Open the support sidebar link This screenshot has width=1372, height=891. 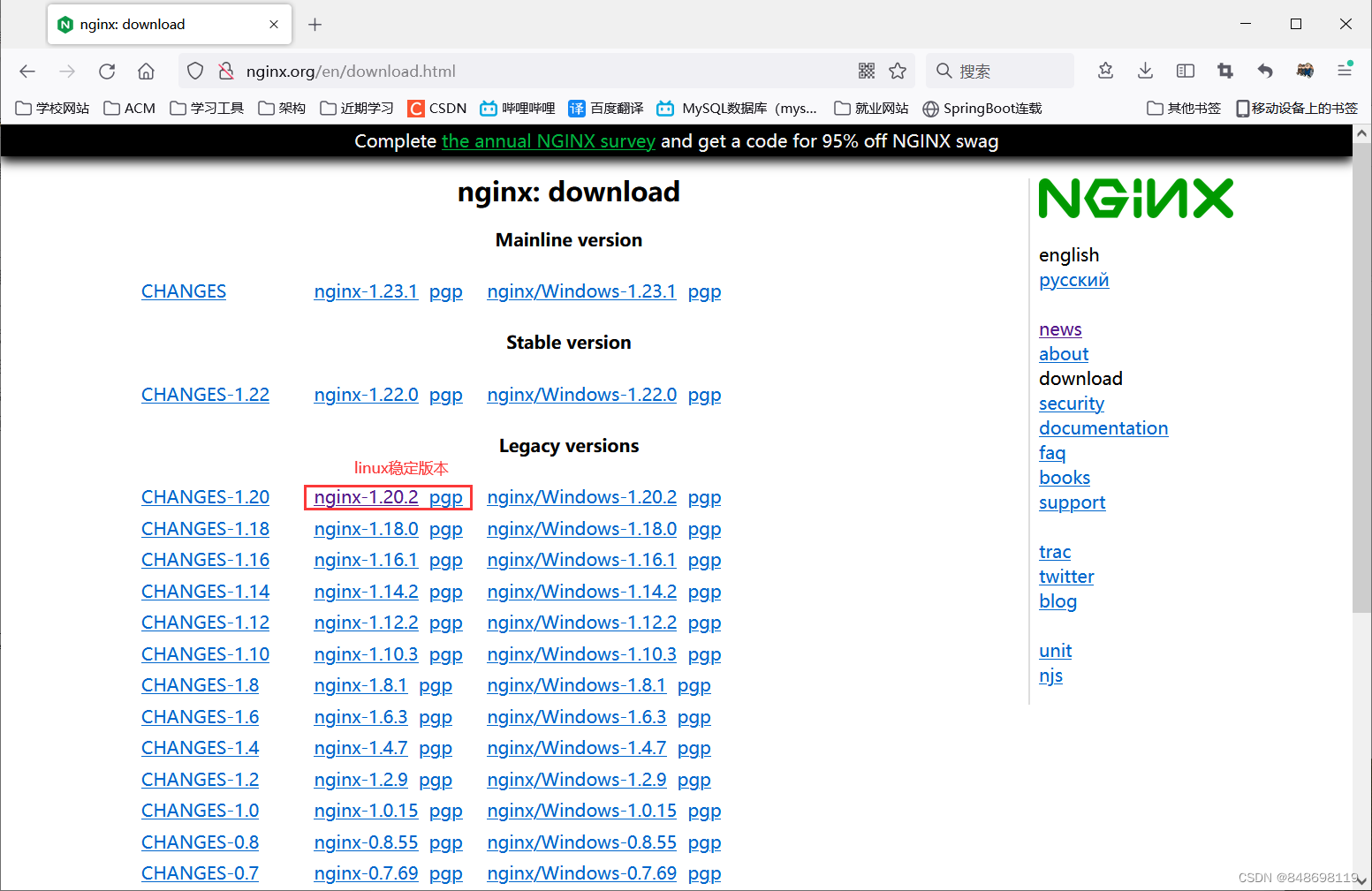(1072, 502)
